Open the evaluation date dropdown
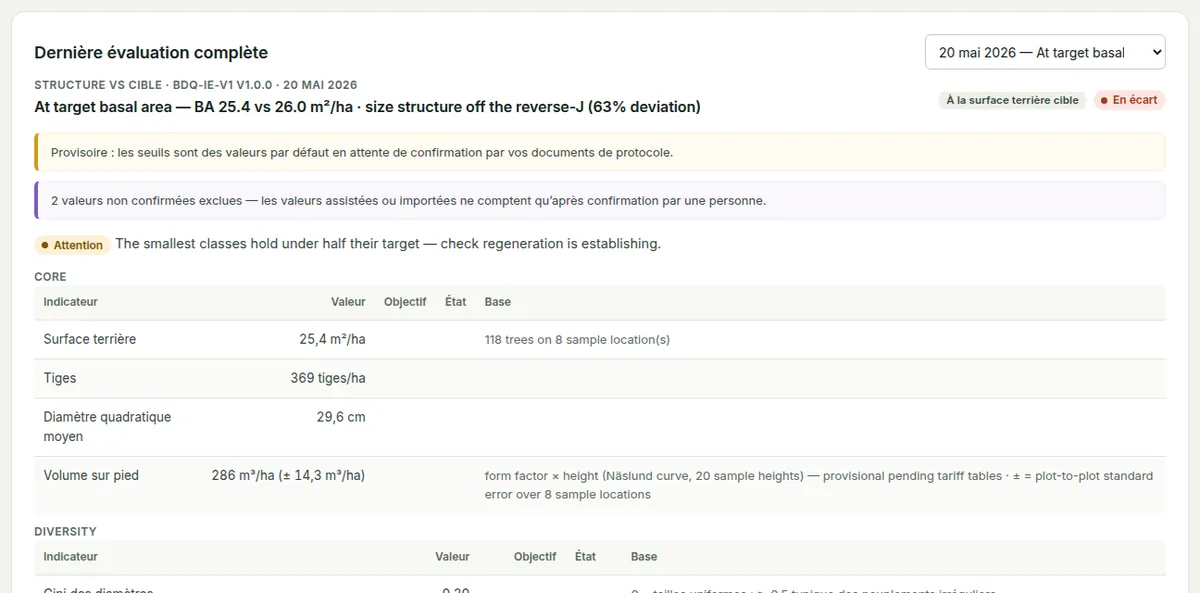The height and width of the screenshot is (593, 1200). [x=1045, y=52]
